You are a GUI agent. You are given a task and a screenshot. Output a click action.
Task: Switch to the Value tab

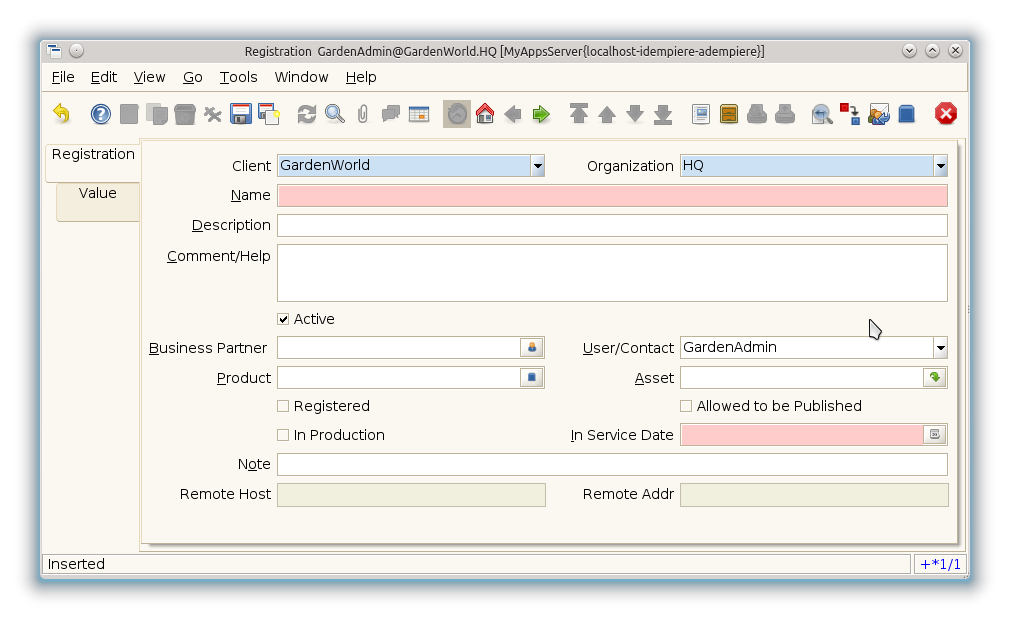pyautogui.click(x=98, y=194)
